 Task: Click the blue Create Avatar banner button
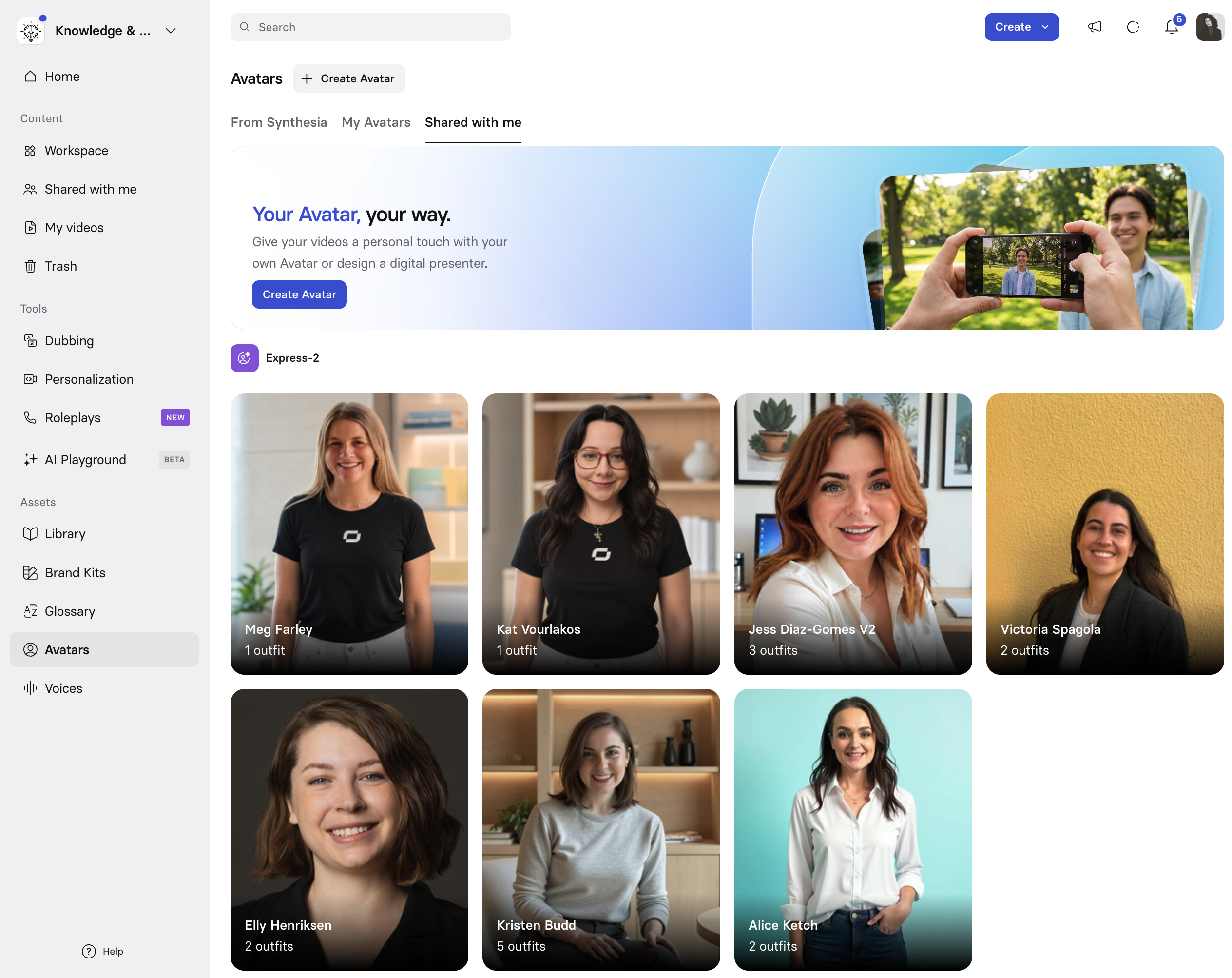(x=299, y=294)
